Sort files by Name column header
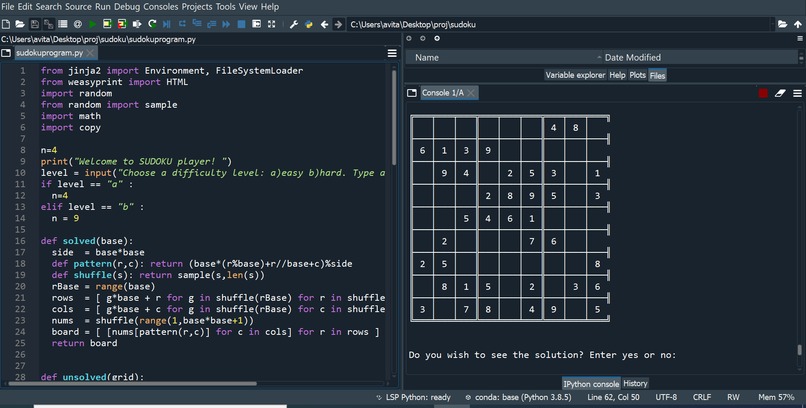The height and width of the screenshot is (408, 806). click(x=504, y=58)
